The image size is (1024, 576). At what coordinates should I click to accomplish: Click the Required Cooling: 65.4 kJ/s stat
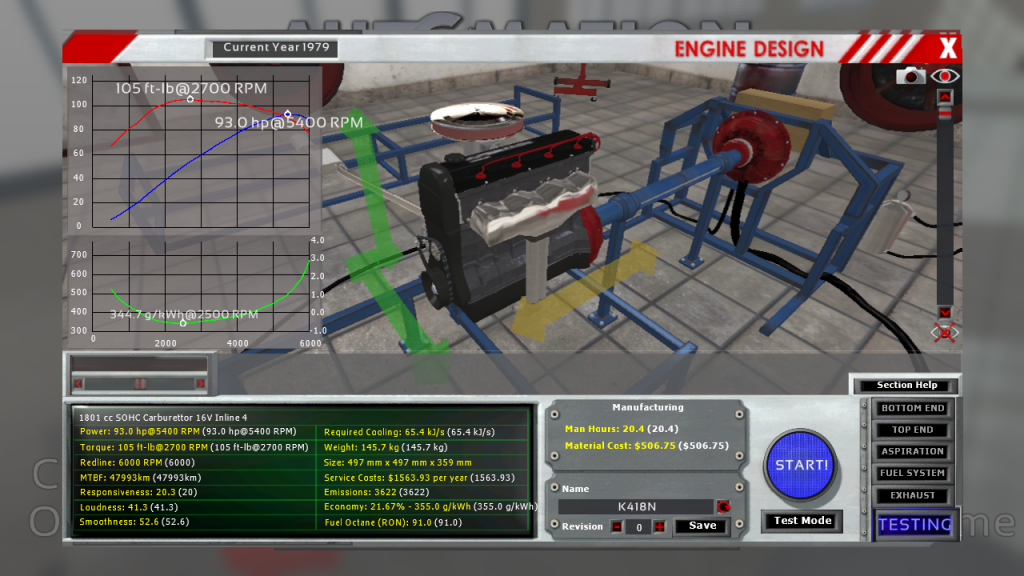click(x=409, y=432)
